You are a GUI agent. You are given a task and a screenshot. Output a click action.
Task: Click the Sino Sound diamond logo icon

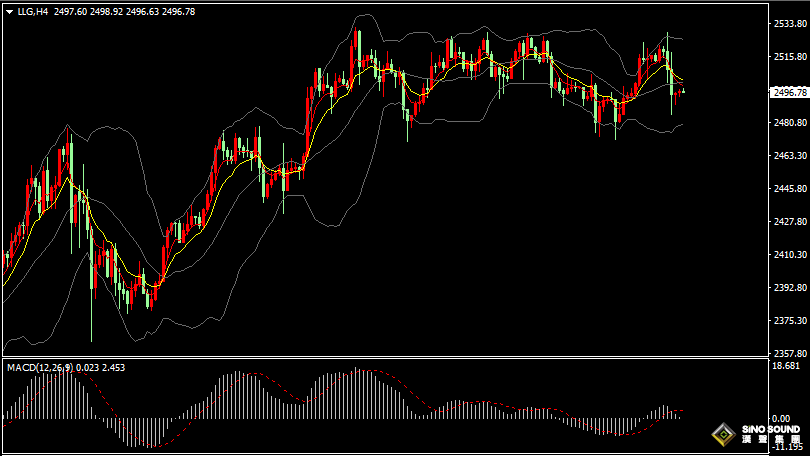tap(722, 435)
